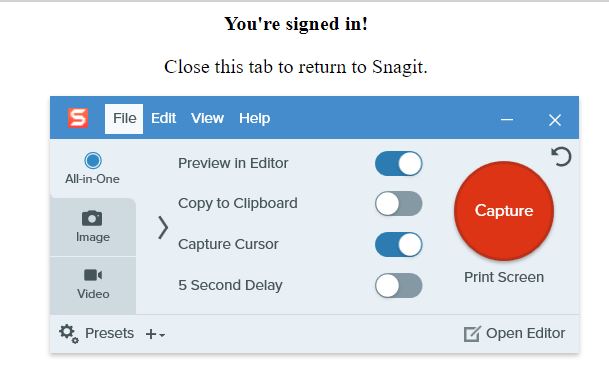
Task: Open the File menu
Action: (124, 118)
